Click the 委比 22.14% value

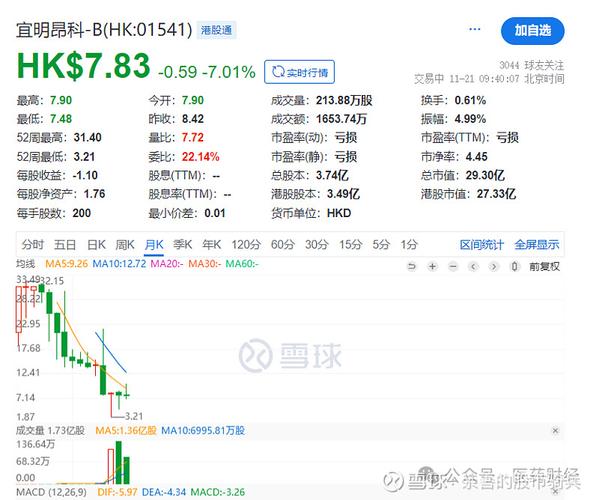[x=201, y=157]
